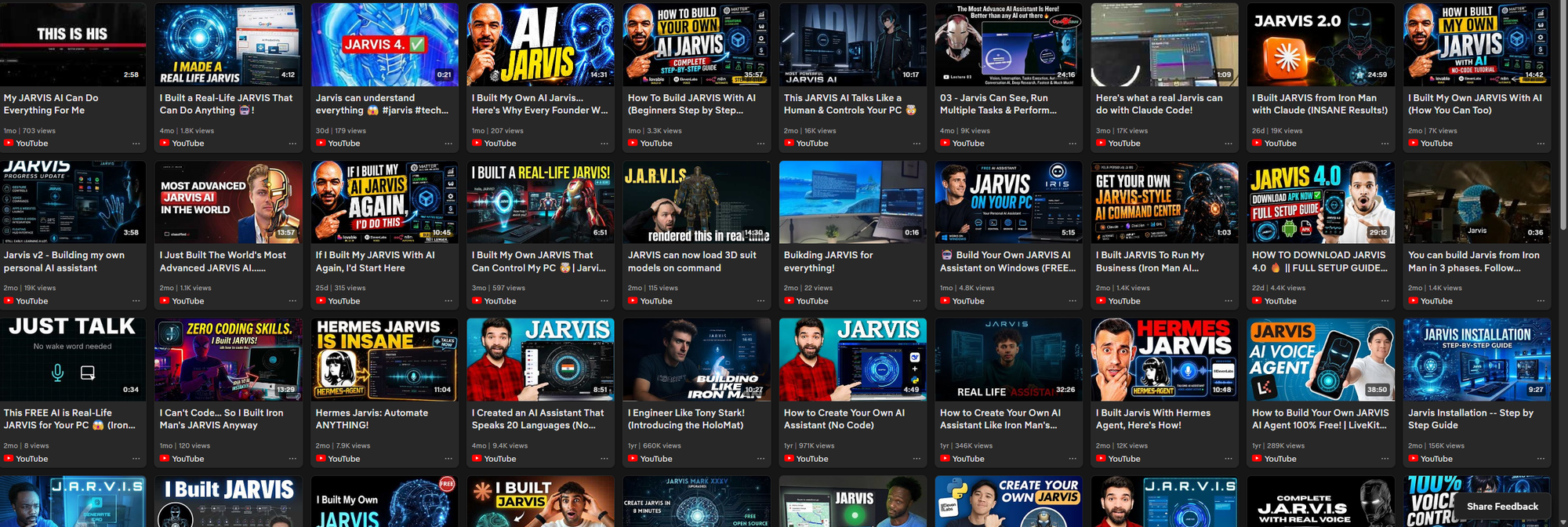Open more options for 'Jarvis Installation' card
1568x527 pixels.
tap(1541, 459)
